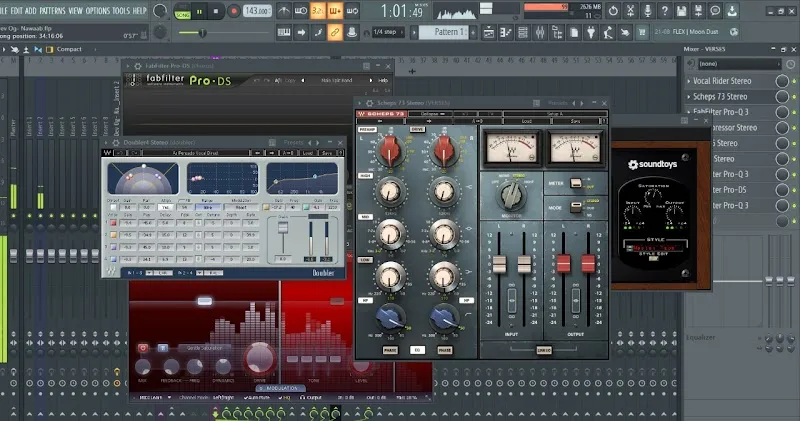The width and height of the screenshot is (800, 421).
Task: Toggle the multilink to controllers link icon
Action: click(335, 33)
